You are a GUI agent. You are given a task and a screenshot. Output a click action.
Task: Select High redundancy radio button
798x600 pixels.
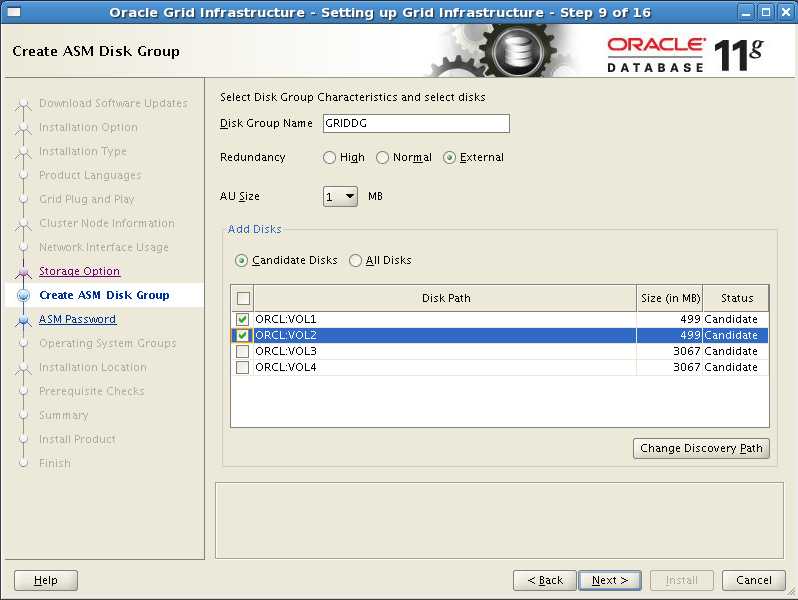click(329, 158)
